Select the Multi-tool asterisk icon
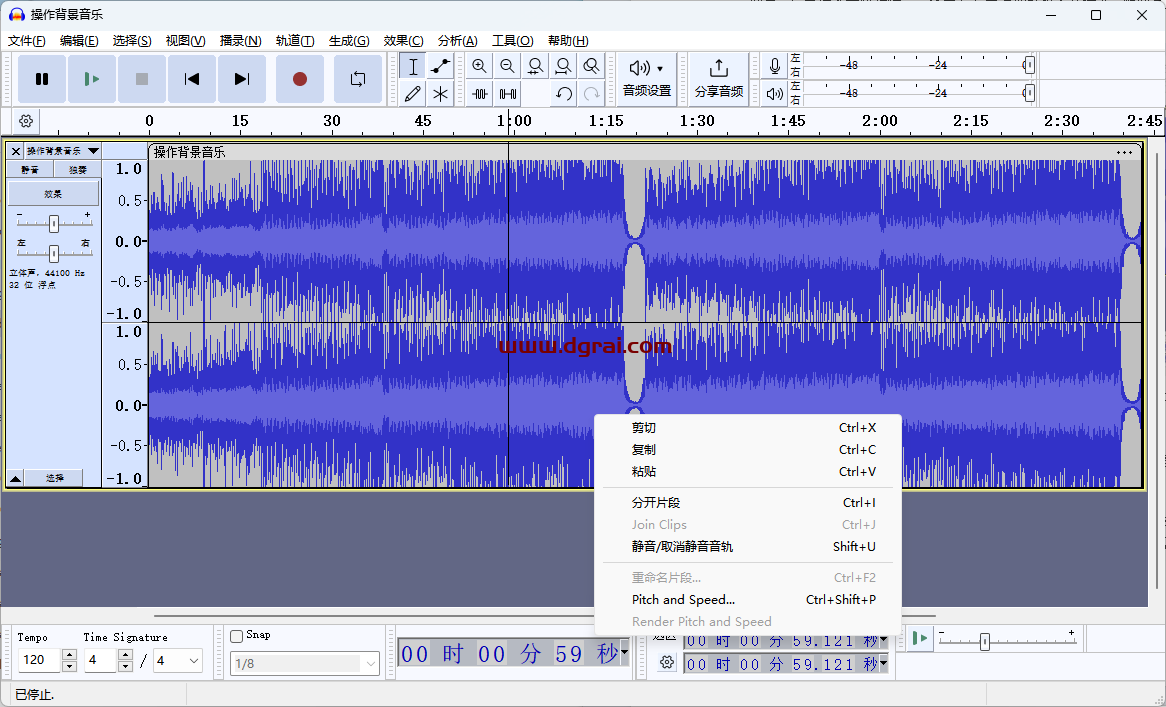1166x707 pixels. 440,94
